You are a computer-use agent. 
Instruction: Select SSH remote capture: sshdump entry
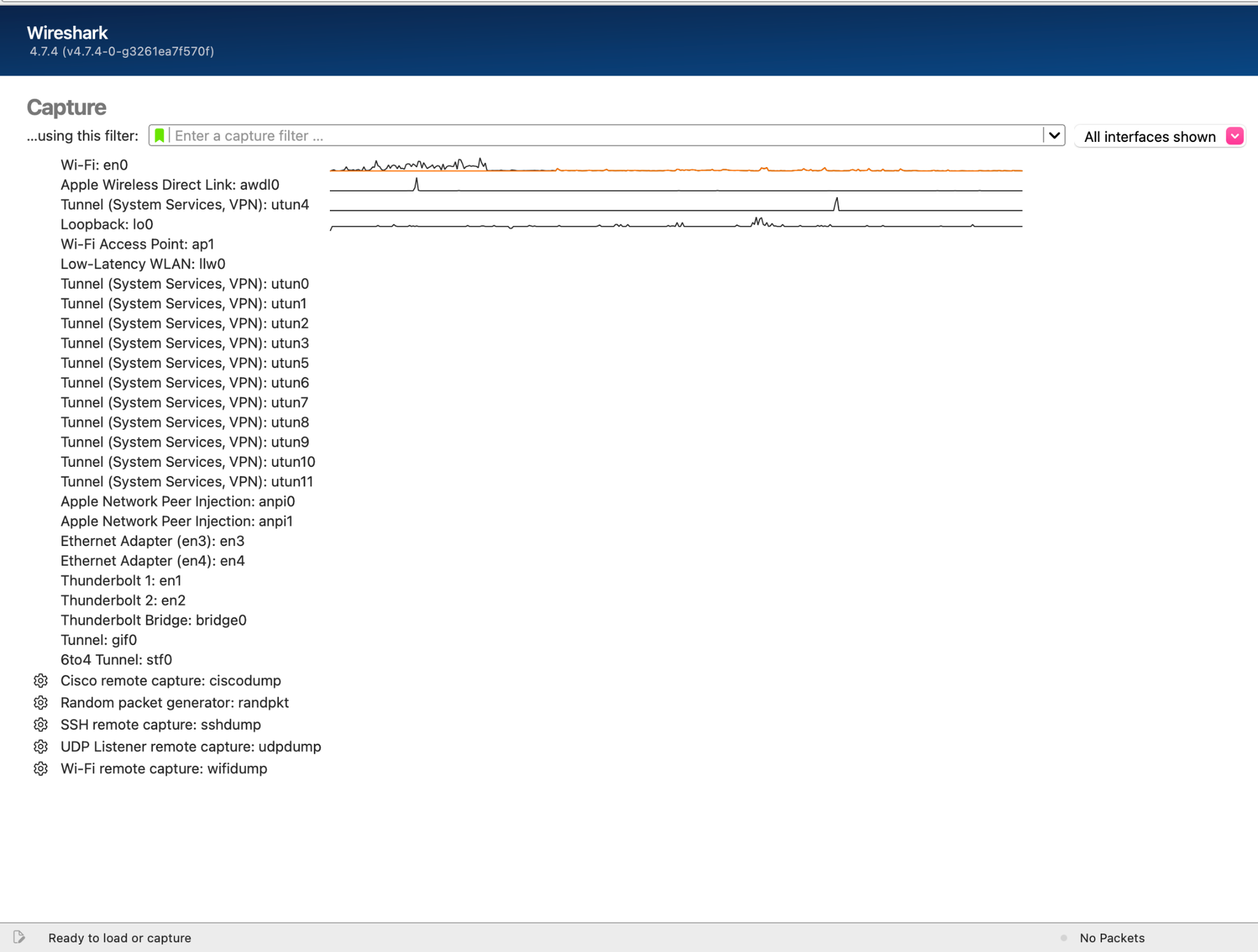161,725
